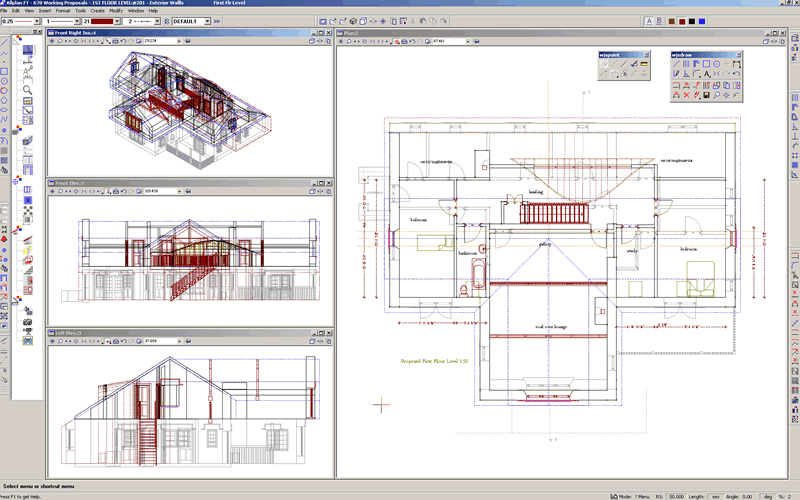The width and height of the screenshot is (800, 500).
Task: Click the globe module group icon in tree
Action: tap(16, 181)
